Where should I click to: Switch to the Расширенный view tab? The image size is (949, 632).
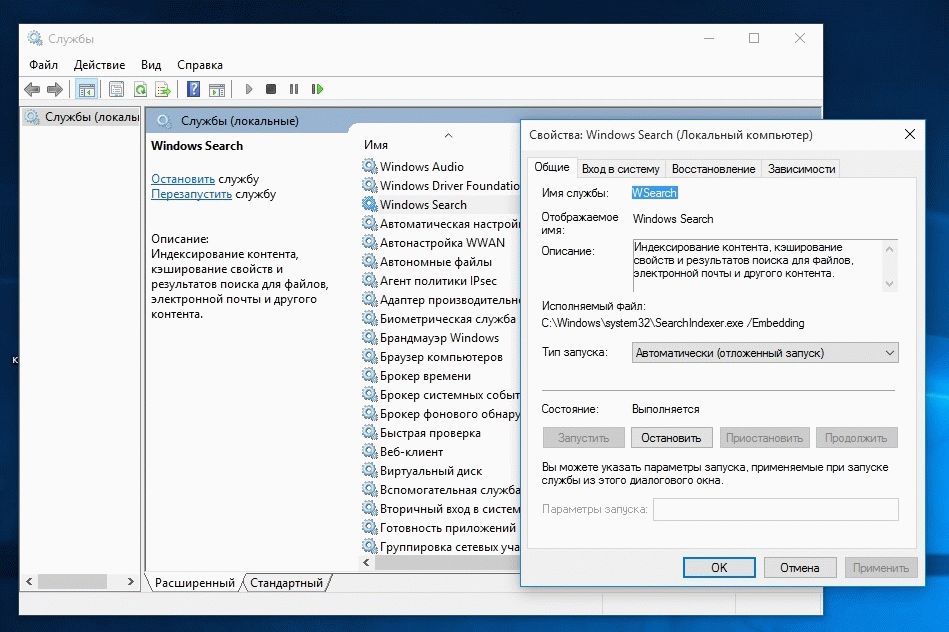point(194,583)
